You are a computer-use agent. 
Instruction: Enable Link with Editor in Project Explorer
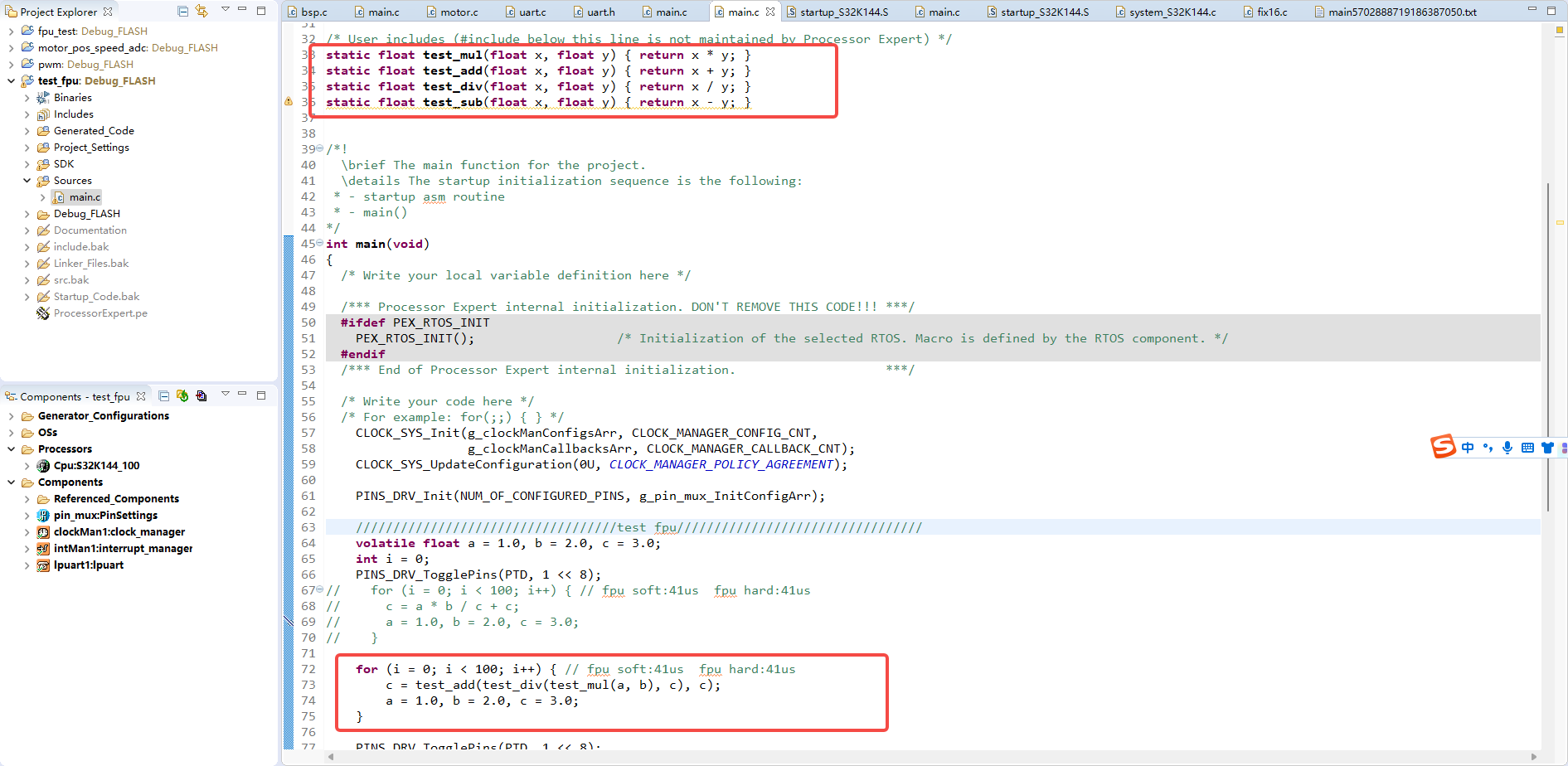point(201,11)
